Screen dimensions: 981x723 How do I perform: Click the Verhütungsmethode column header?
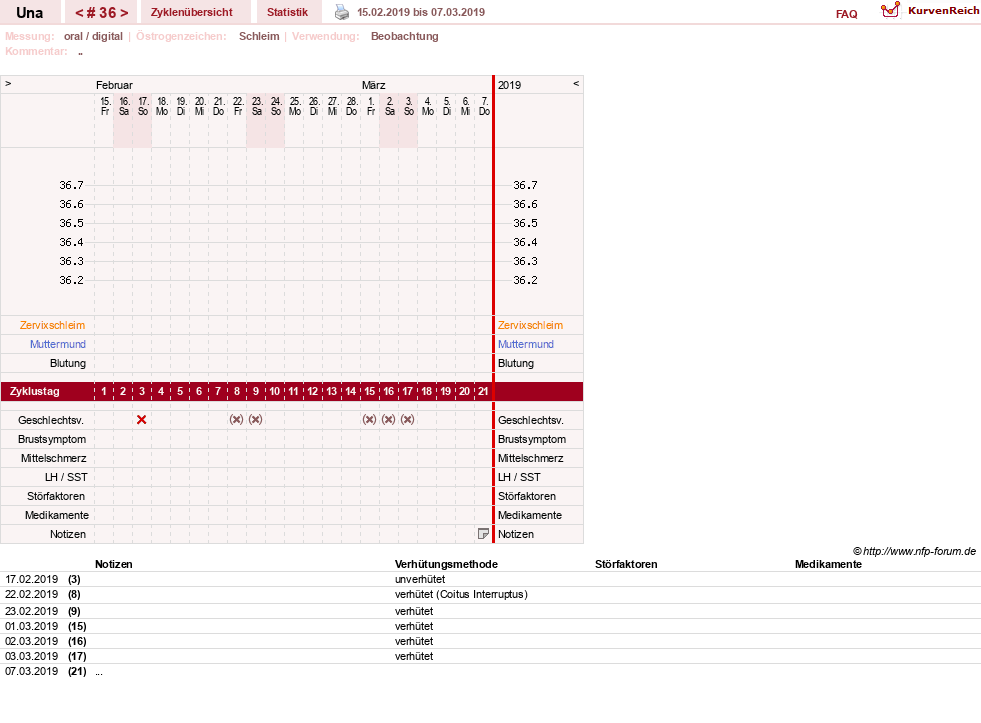coord(446,564)
